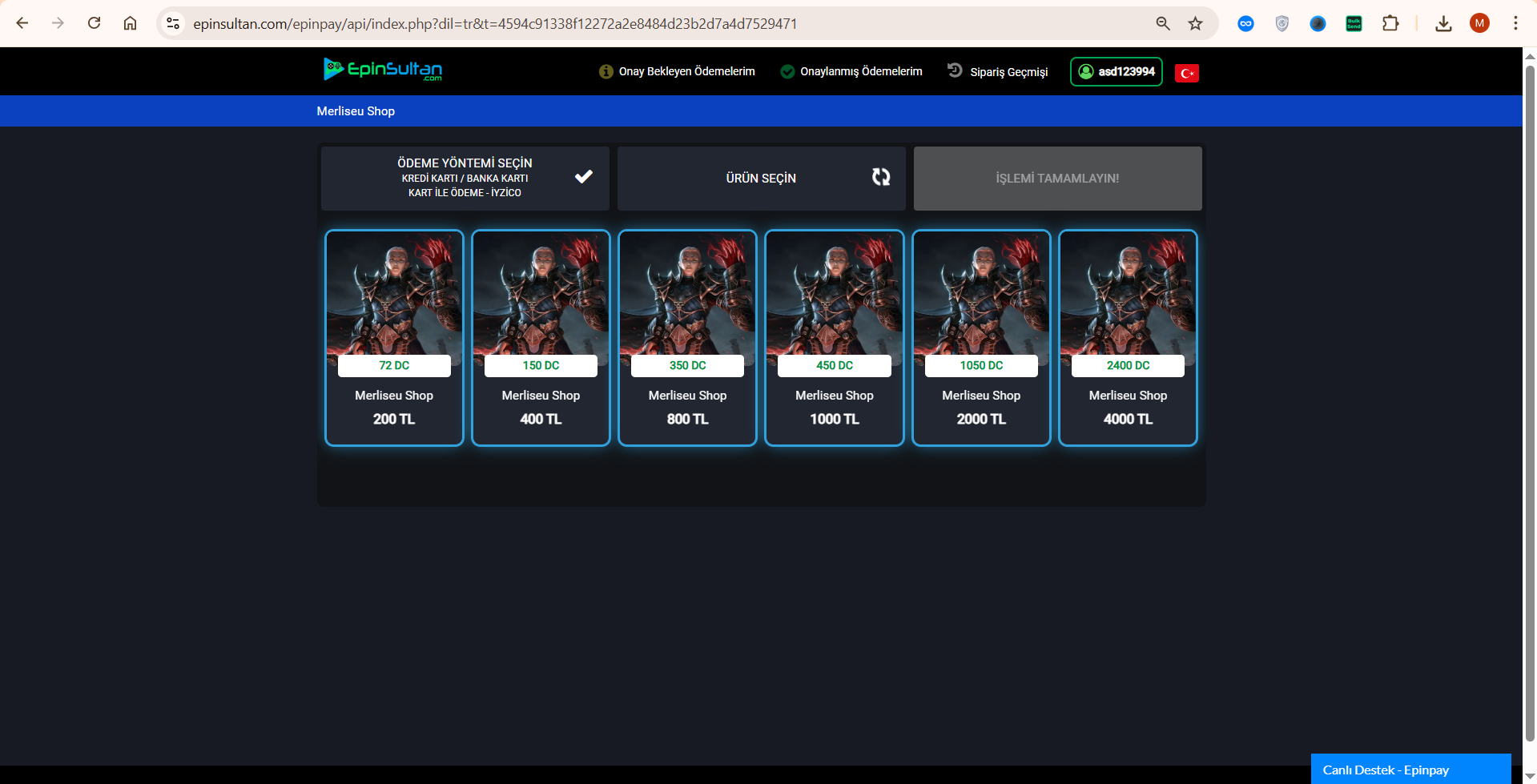
Task: Open Onay Bekleyen Ödemelerim link
Action: (686, 71)
